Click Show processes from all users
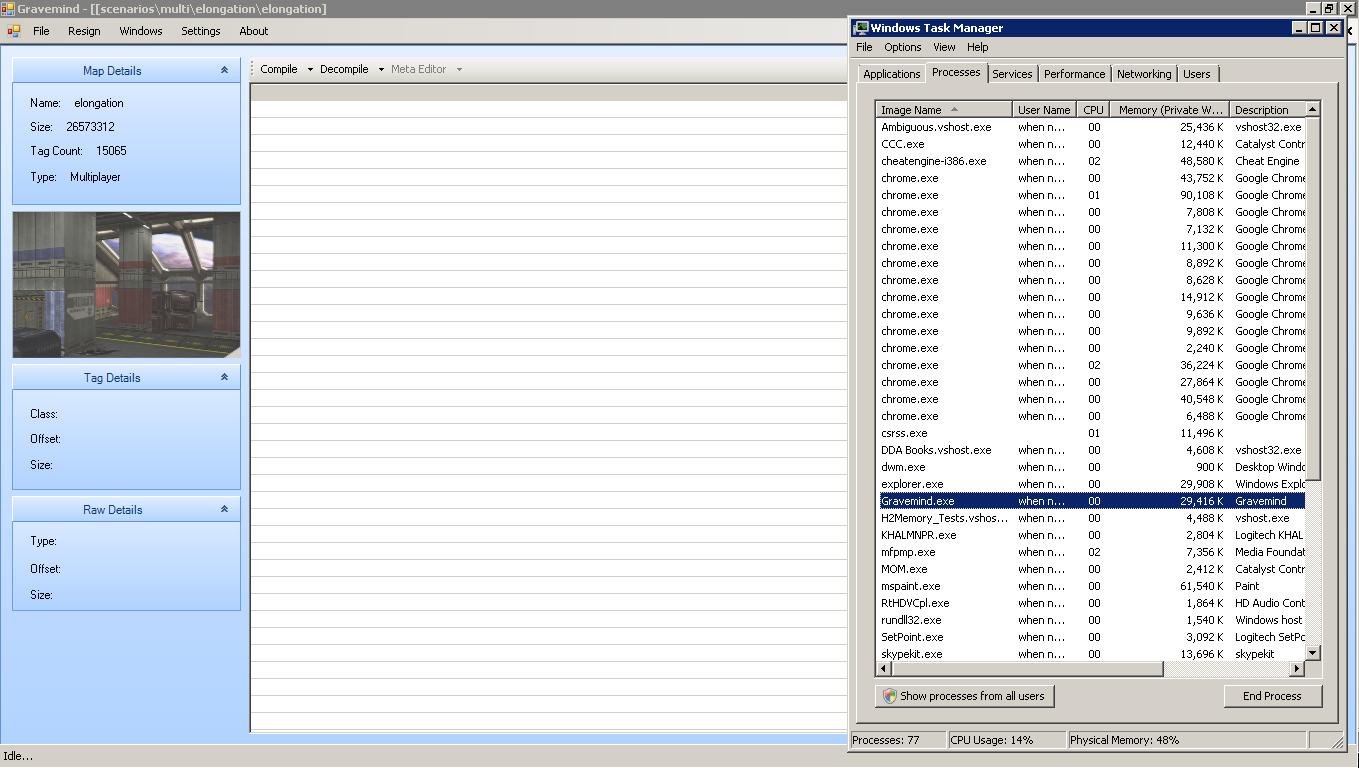The image size is (1359, 768). (x=964, y=696)
